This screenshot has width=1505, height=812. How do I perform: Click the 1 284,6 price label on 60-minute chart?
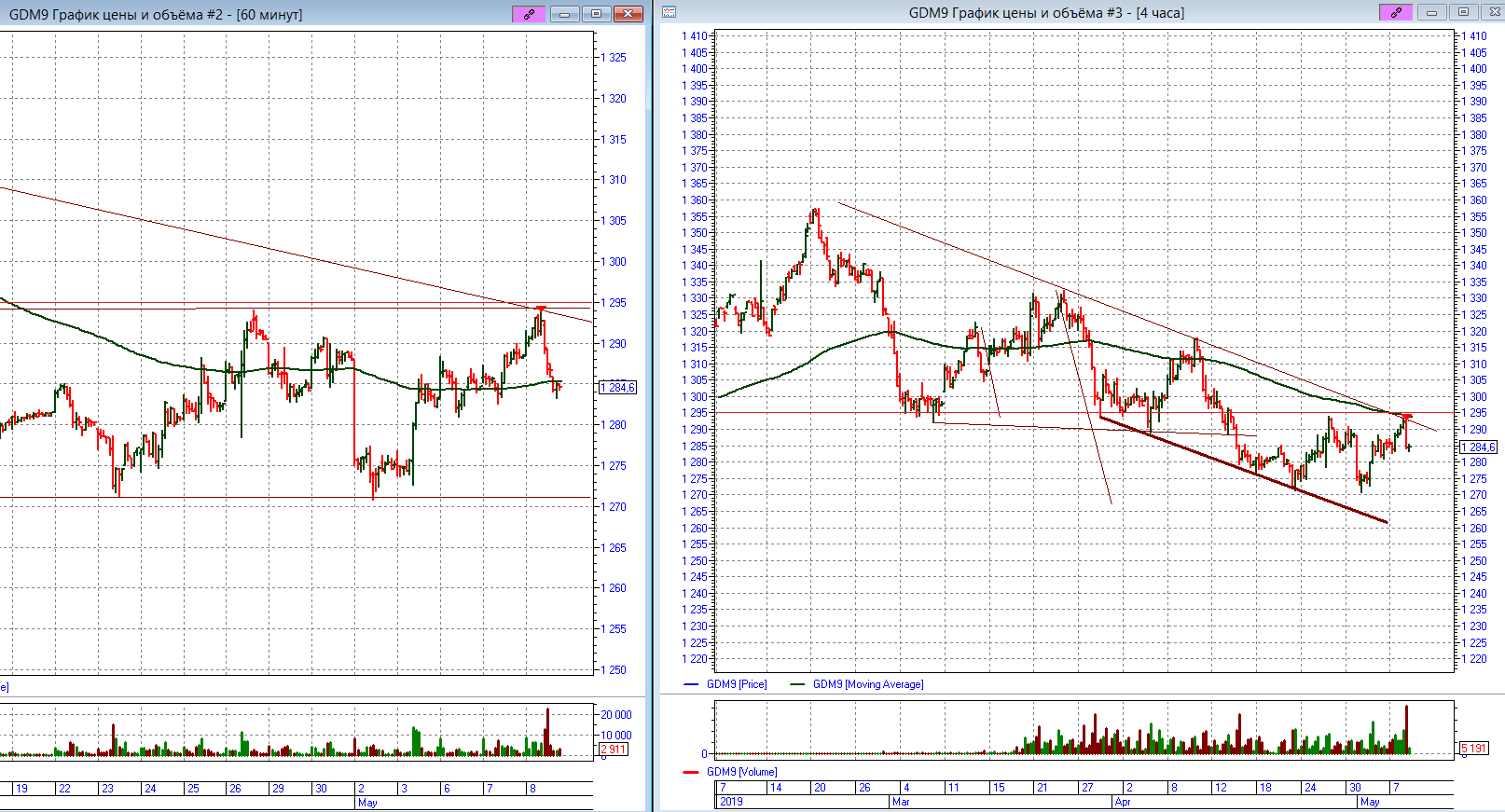click(x=617, y=387)
